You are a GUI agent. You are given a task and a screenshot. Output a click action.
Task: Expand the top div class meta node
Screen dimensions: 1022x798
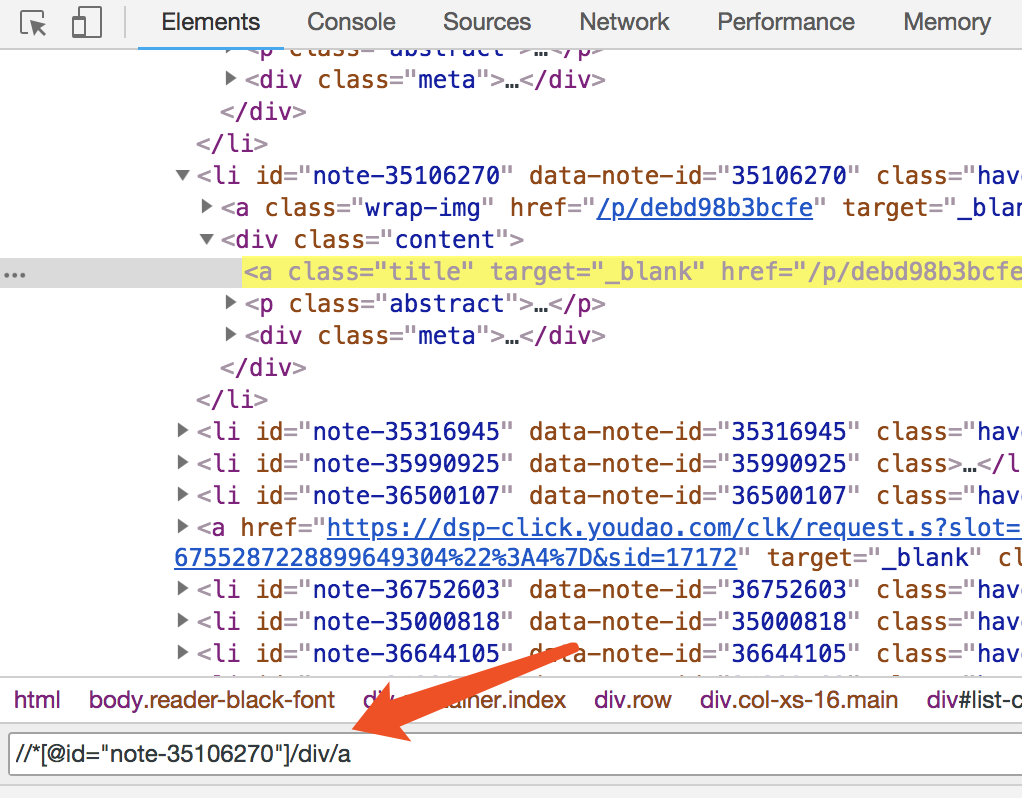(231, 78)
